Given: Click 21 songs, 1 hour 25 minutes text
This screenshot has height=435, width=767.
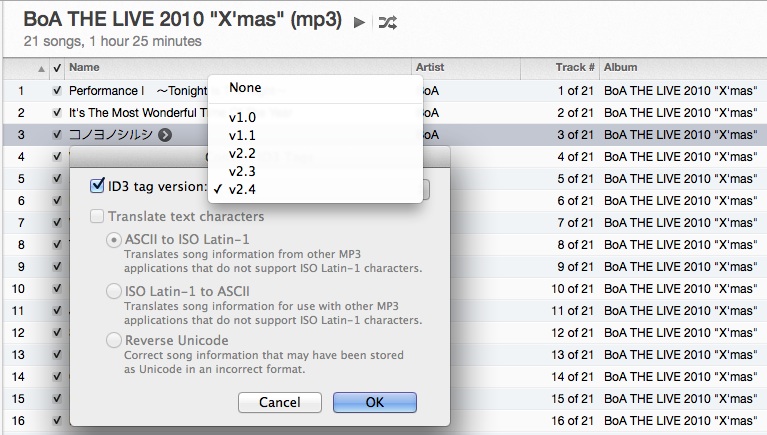Looking at the screenshot, I should 113,42.
